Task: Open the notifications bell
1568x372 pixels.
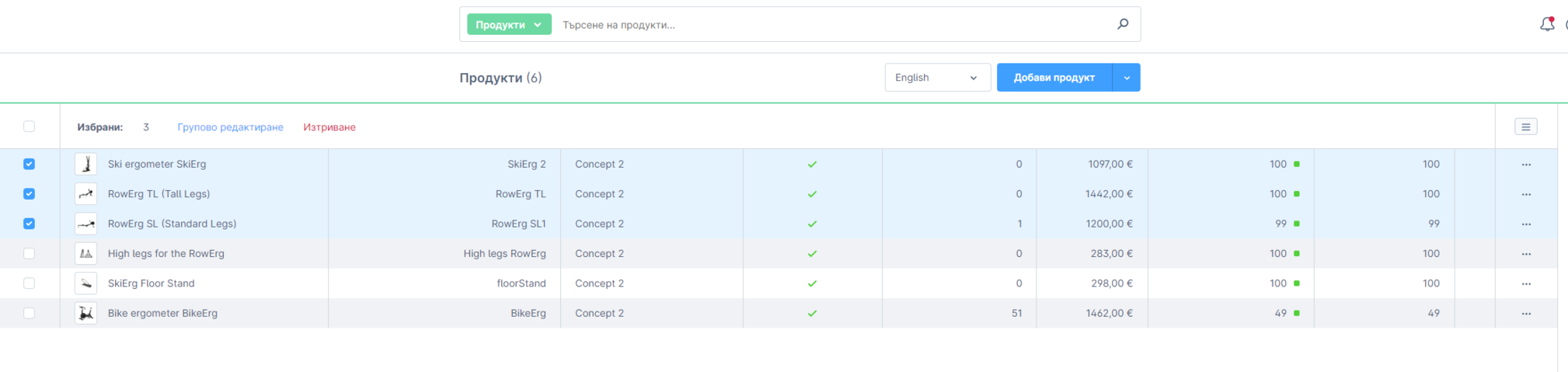Action: pos(1546,24)
